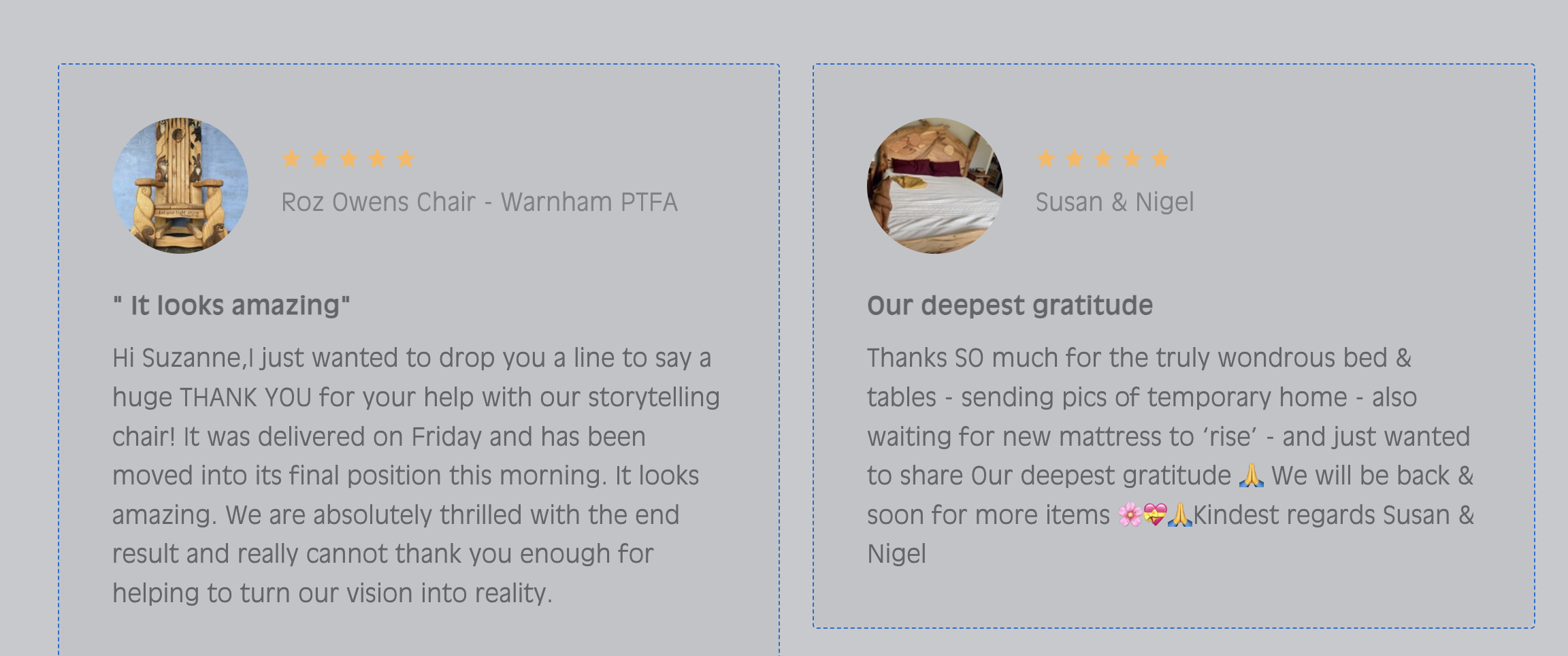This screenshot has height=656, width=1568.
Task: Click the fifth star in Roz Owens' rating
Action: coord(406,159)
